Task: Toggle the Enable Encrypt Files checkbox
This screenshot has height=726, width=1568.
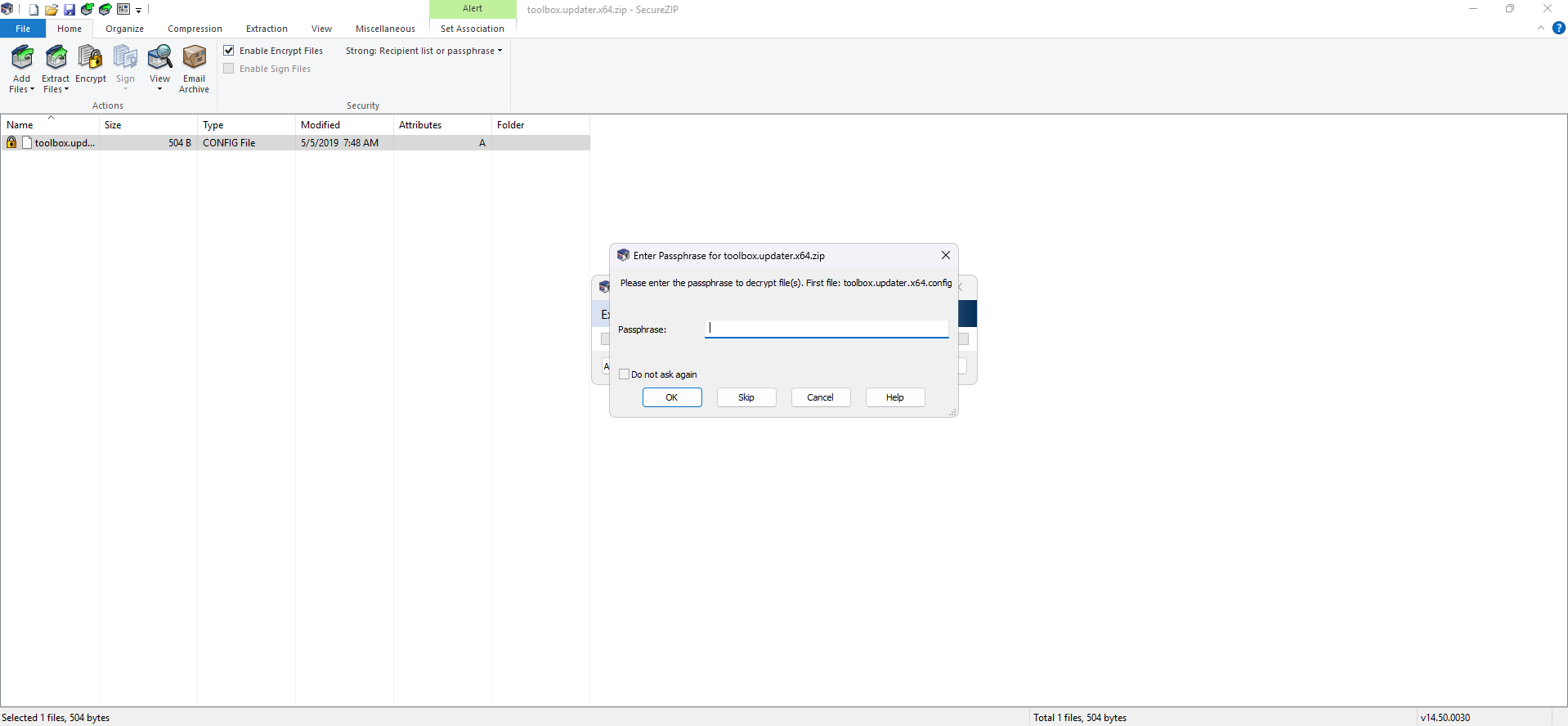Action: pos(229,51)
